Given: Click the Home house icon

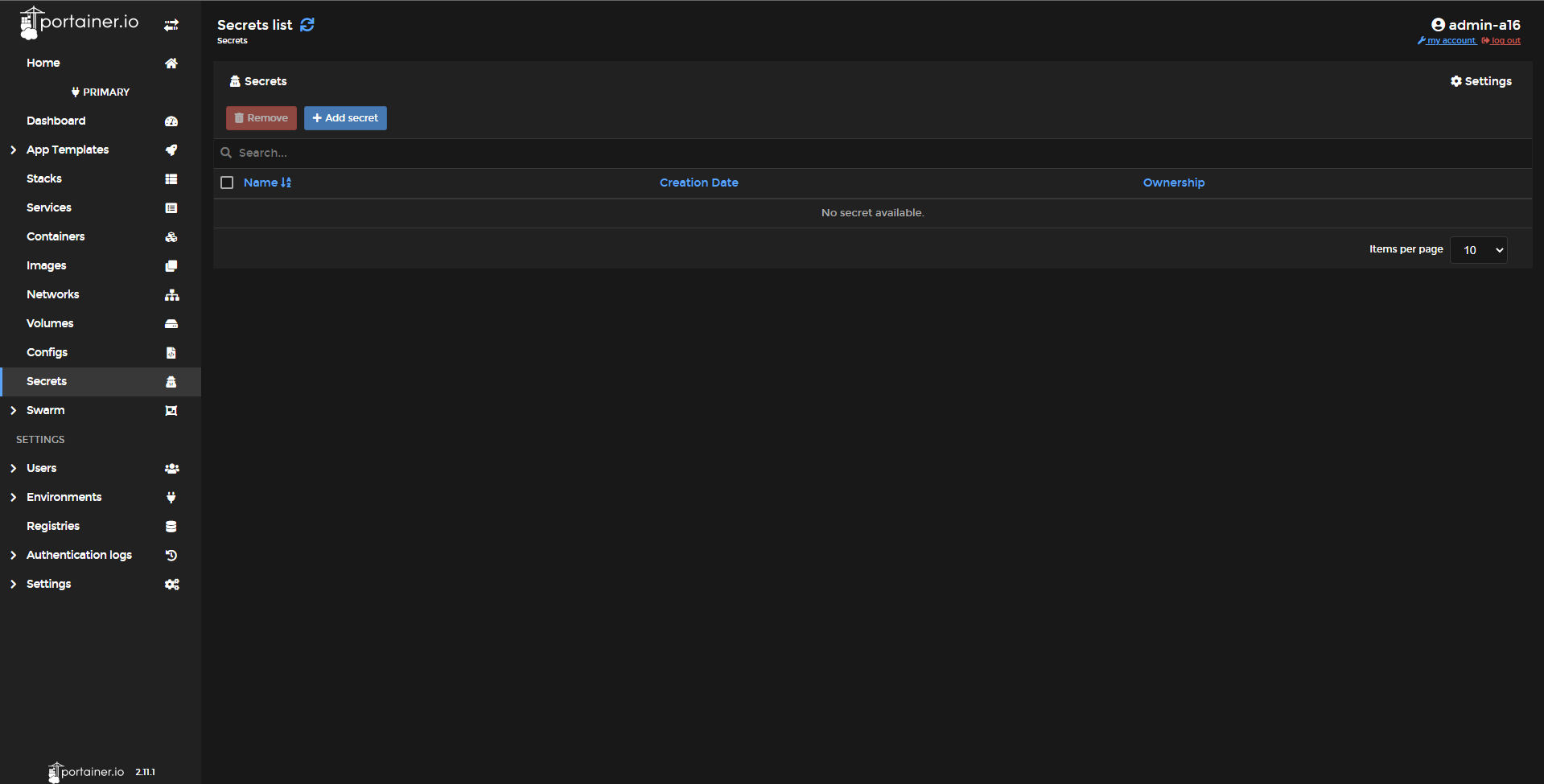Looking at the screenshot, I should (x=171, y=64).
